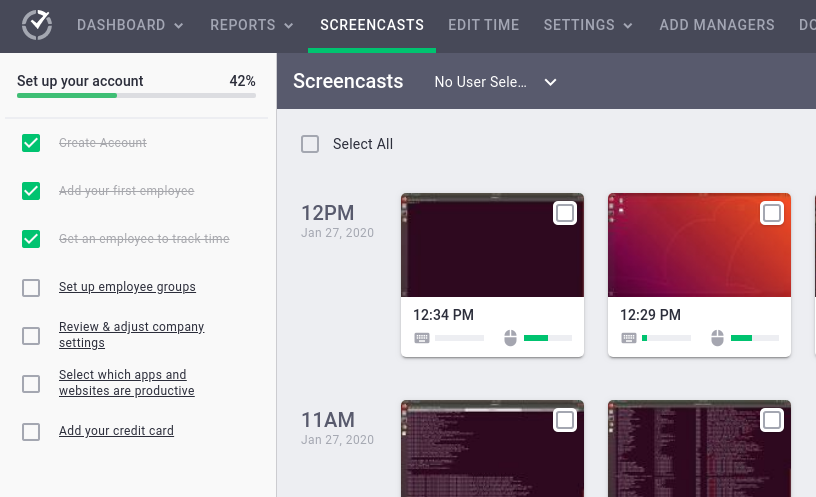The height and width of the screenshot is (497, 816).
Task: Select the 12:29 PM screencast checkbox
Action: coord(772,213)
